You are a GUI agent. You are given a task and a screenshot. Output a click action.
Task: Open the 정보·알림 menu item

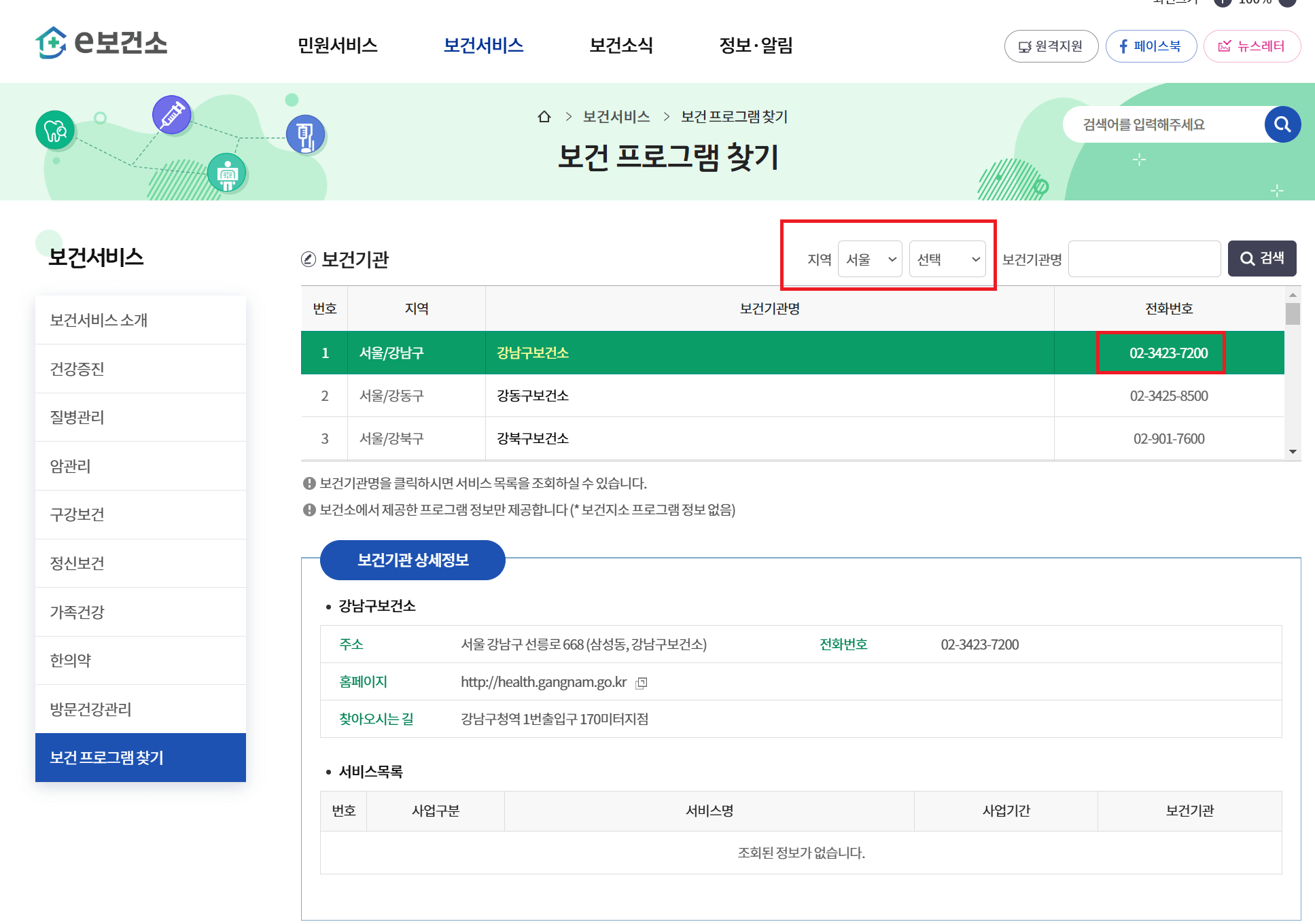pos(756,46)
